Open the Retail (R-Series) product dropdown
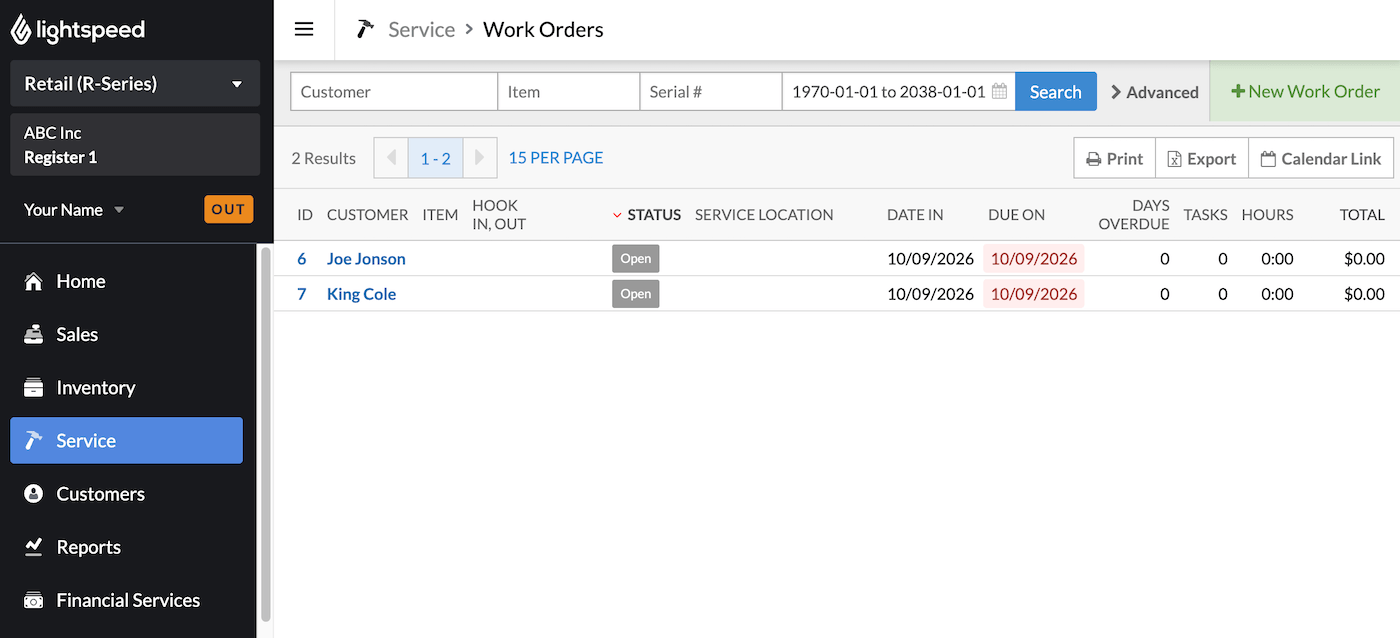Image resolution: width=1400 pixels, height=638 pixels. [135, 84]
